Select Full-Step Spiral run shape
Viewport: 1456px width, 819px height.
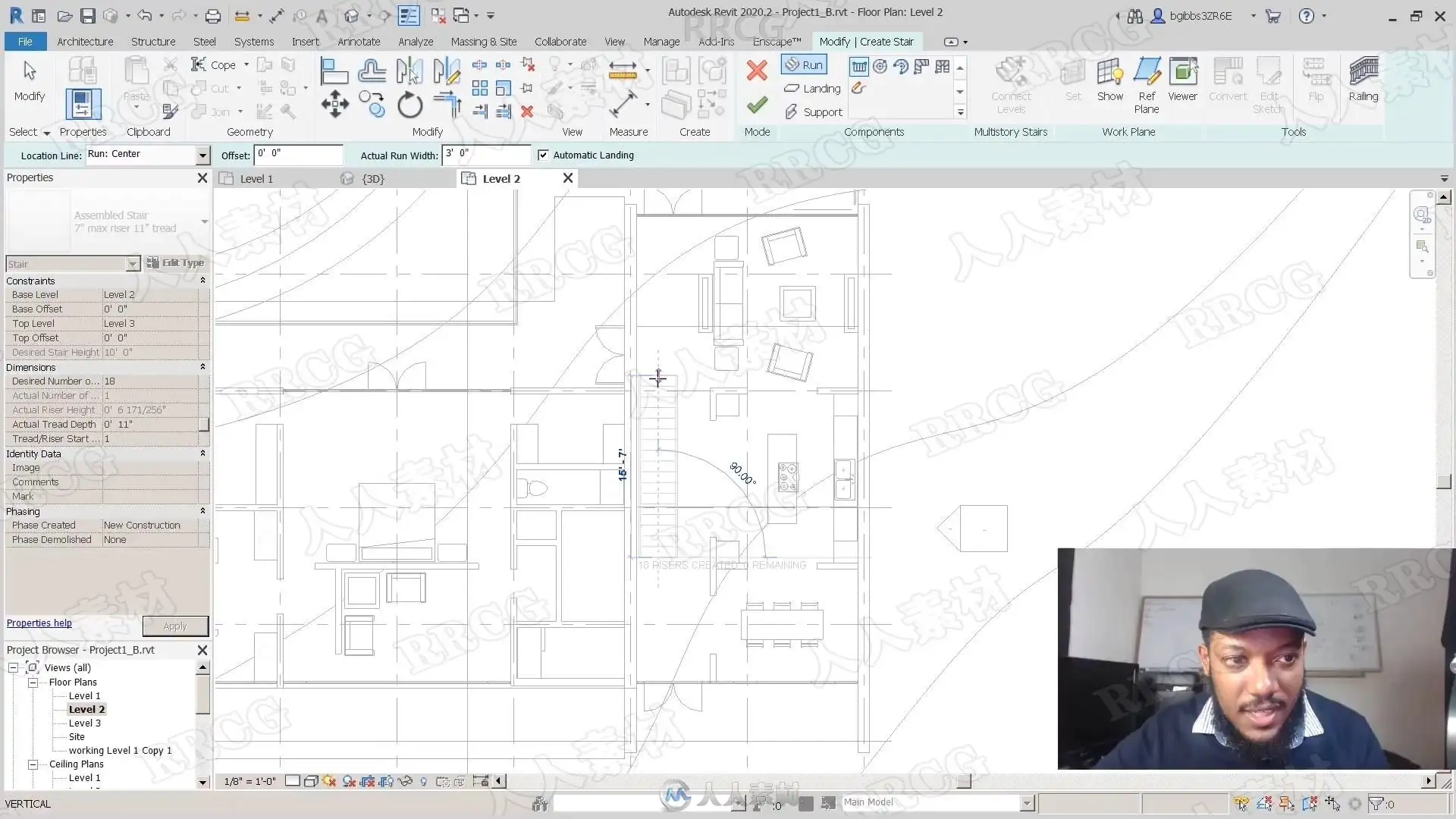coord(880,67)
